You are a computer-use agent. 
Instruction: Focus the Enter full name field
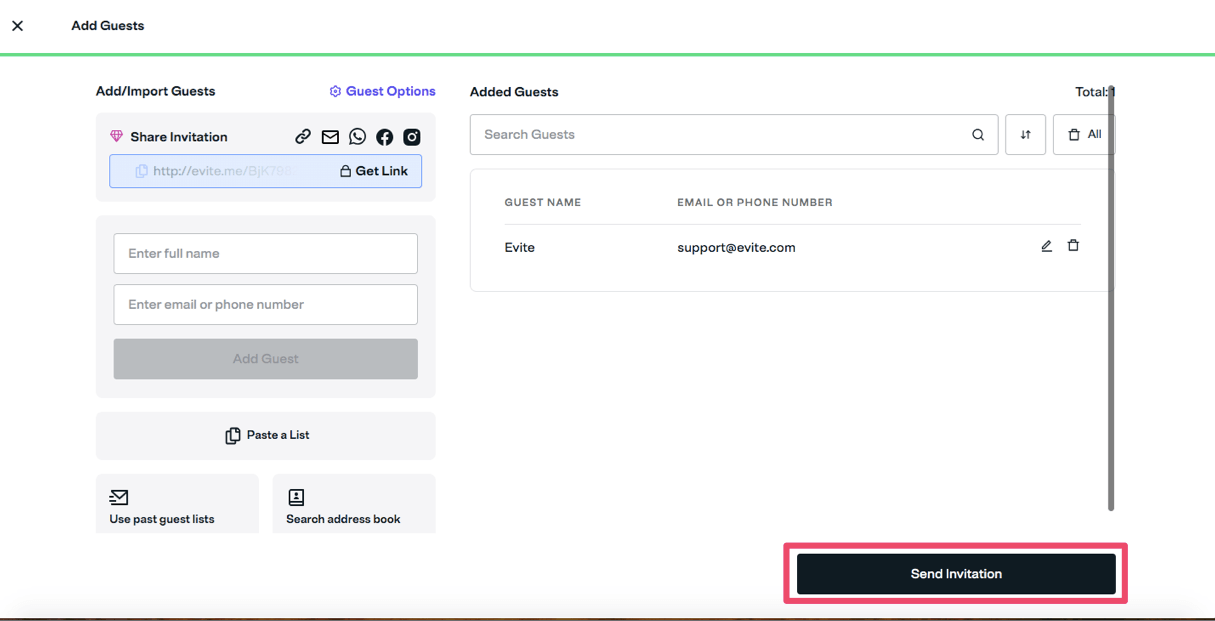[x=266, y=254]
